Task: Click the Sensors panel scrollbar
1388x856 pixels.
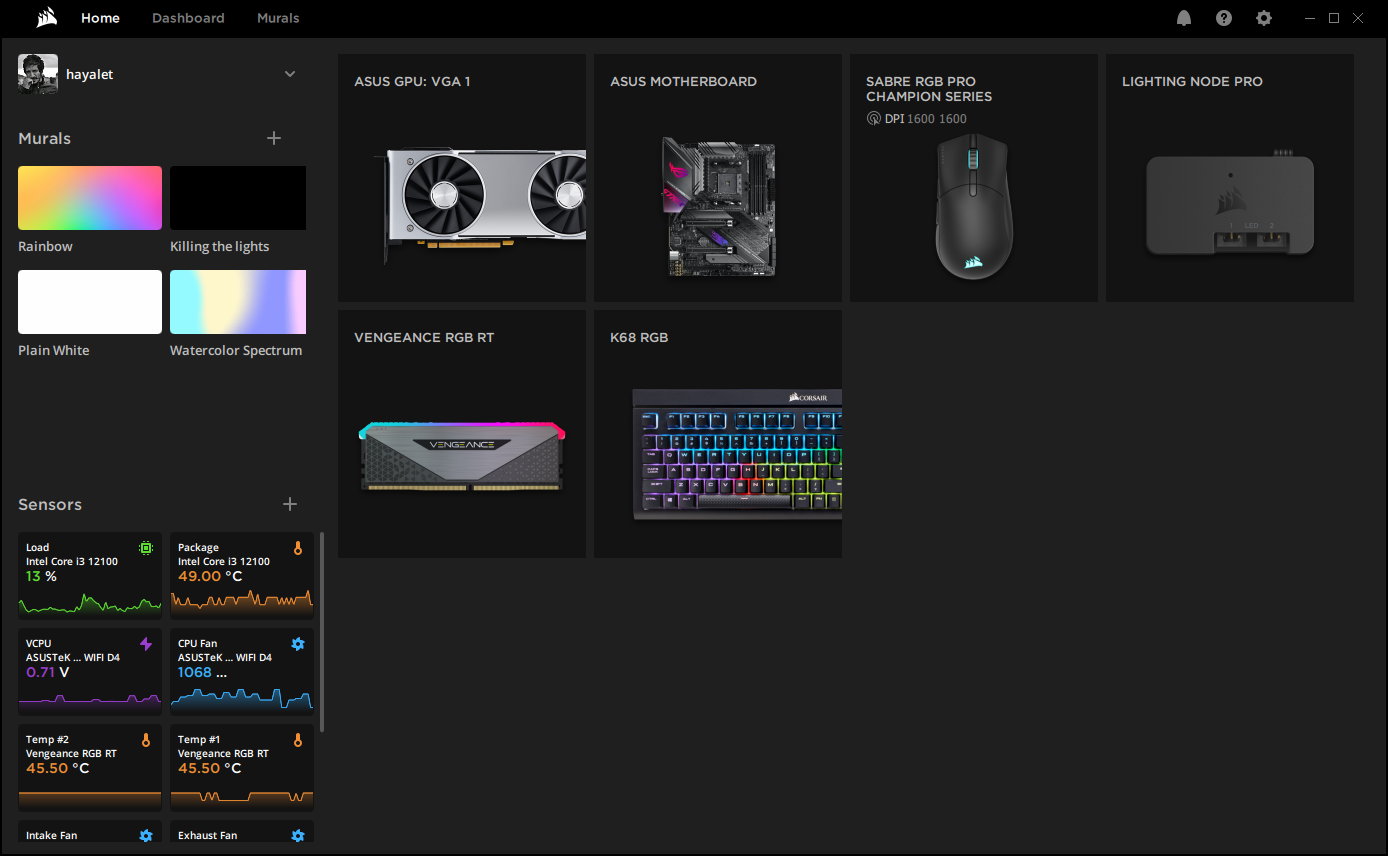Action: [x=322, y=632]
